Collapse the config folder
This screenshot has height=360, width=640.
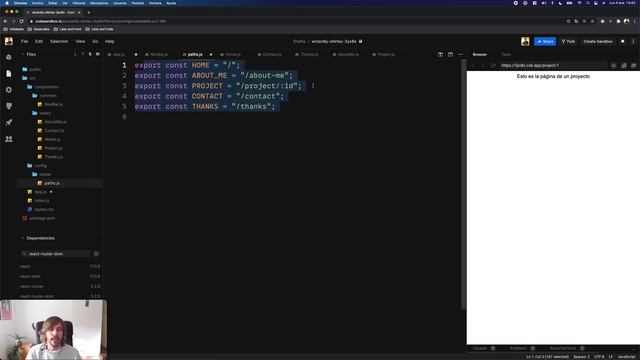click(x=37, y=166)
